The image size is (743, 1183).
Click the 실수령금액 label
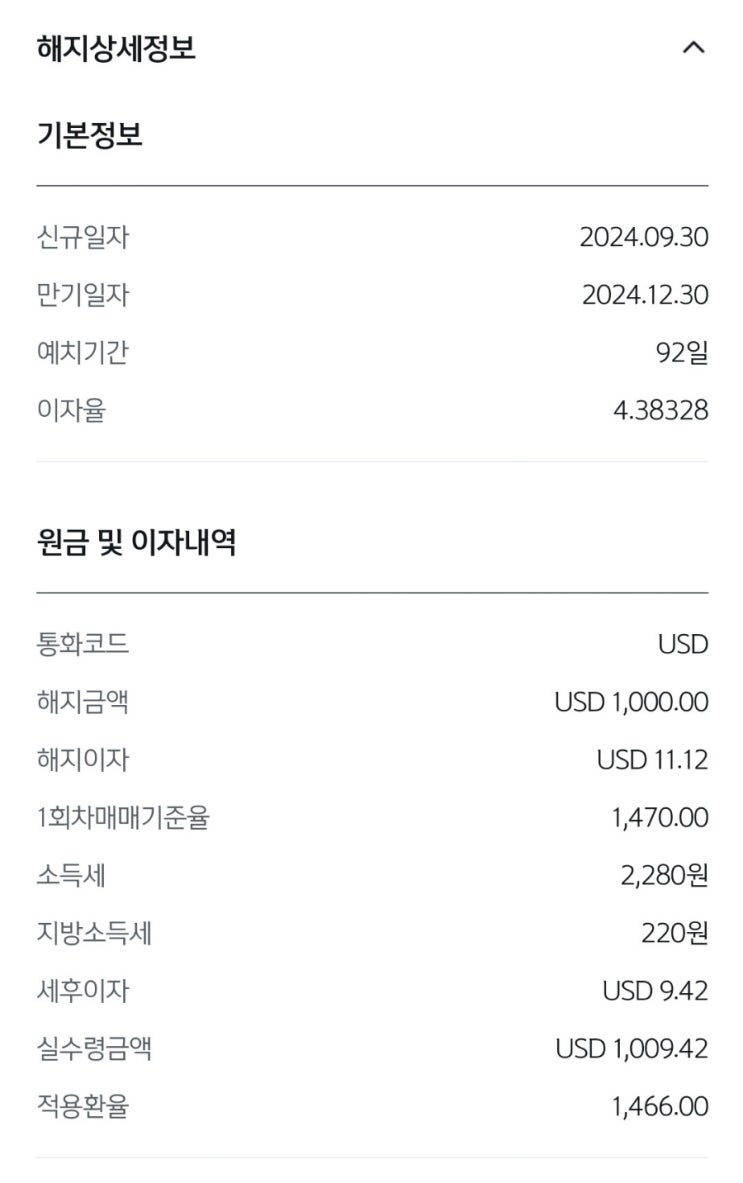[95, 1049]
